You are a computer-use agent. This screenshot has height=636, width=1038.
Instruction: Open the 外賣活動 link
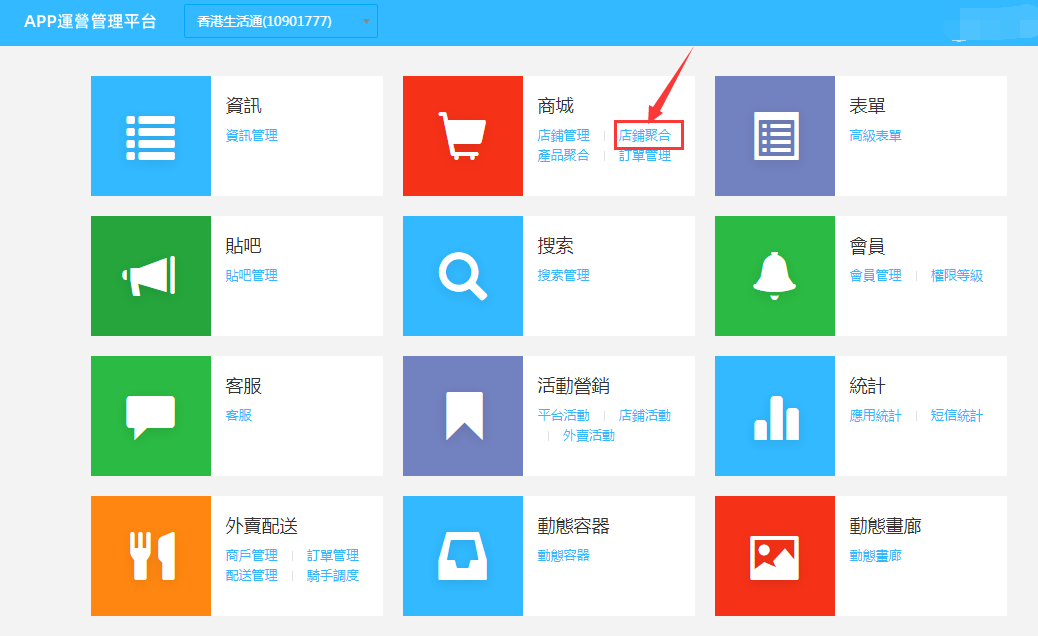coord(589,435)
